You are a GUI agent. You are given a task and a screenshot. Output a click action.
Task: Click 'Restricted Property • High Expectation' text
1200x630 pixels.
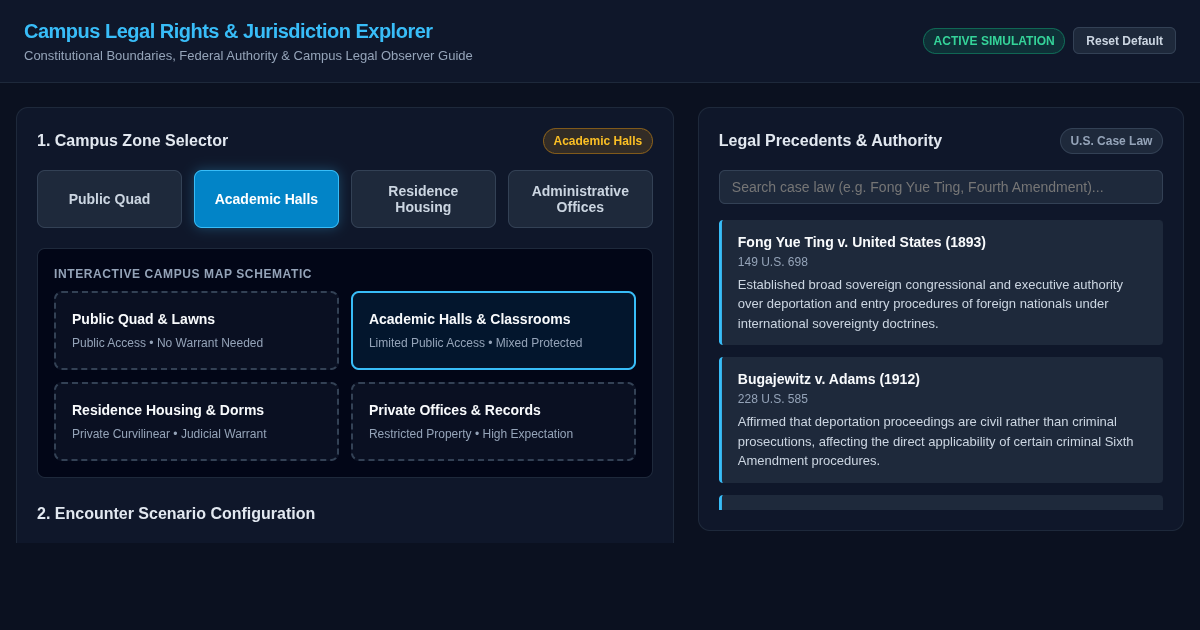pos(471,434)
